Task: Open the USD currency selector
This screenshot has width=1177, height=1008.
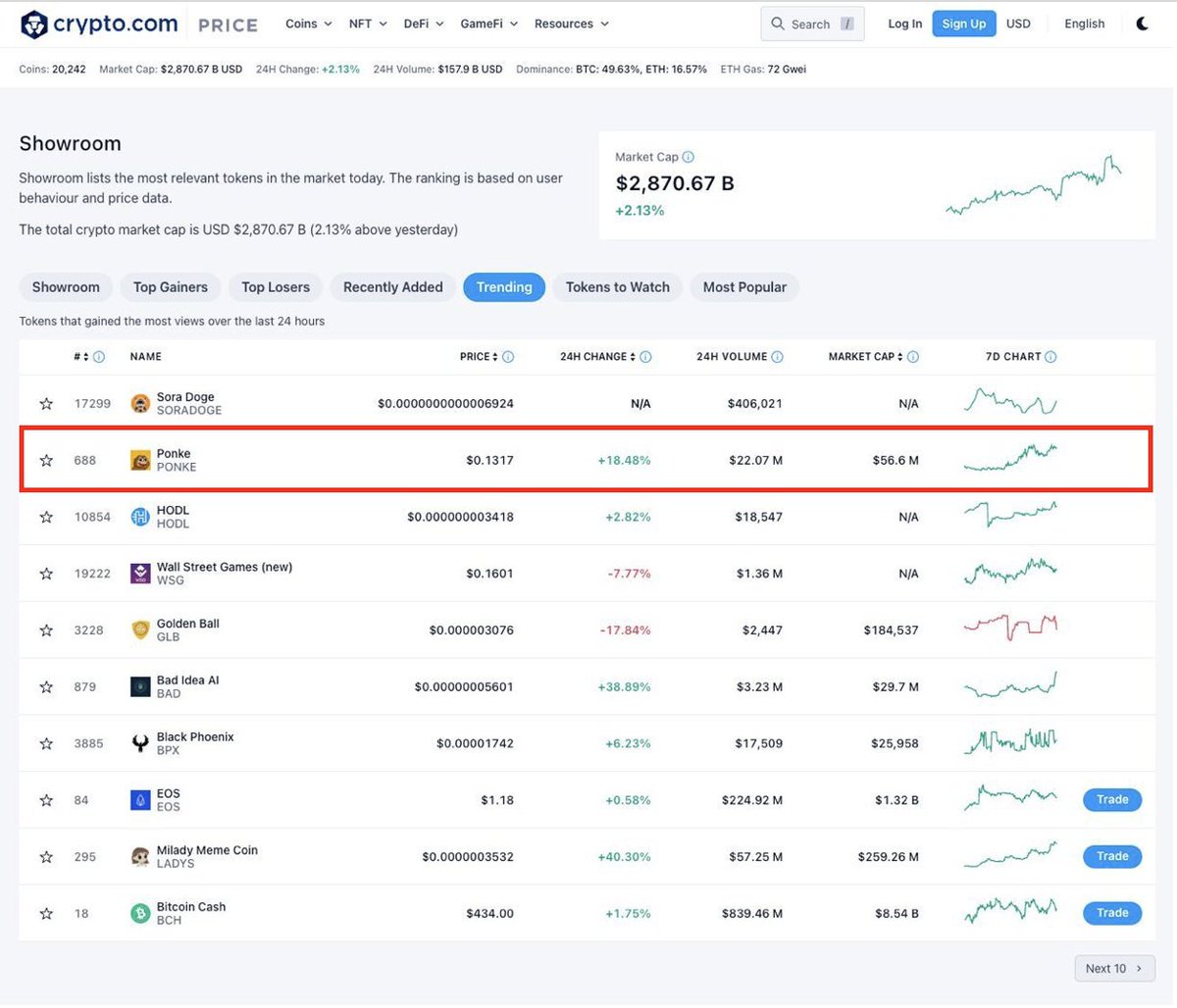Action: pyautogui.click(x=1018, y=24)
